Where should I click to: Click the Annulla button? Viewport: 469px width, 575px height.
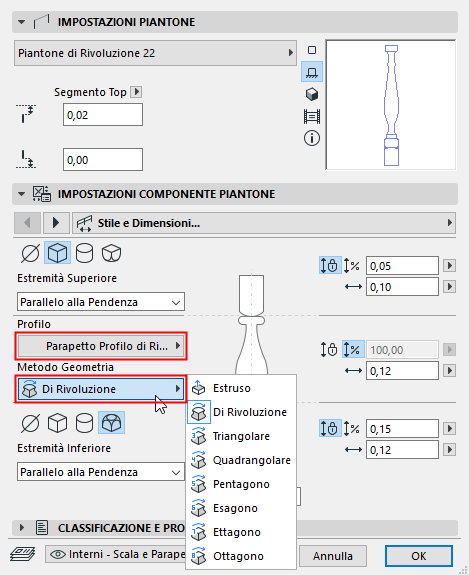pyautogui.click(x=333, y=556)
